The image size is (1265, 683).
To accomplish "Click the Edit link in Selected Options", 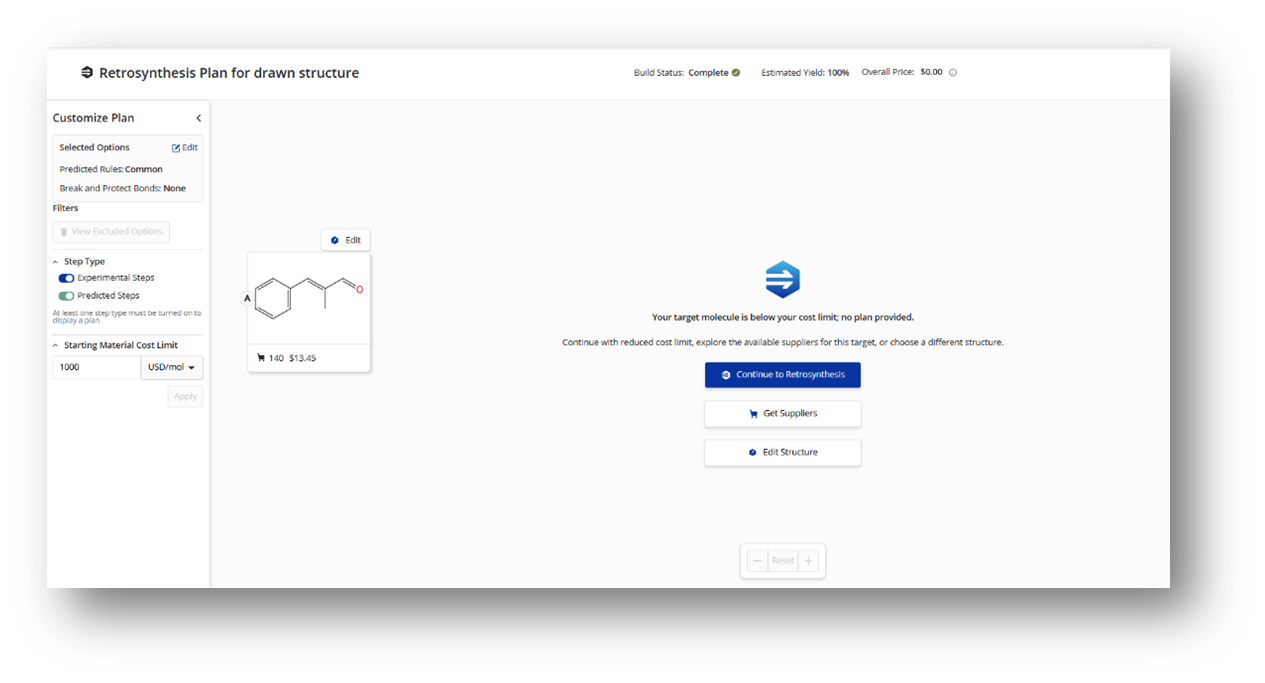I will pyautogui.click(x=185, y=147).
